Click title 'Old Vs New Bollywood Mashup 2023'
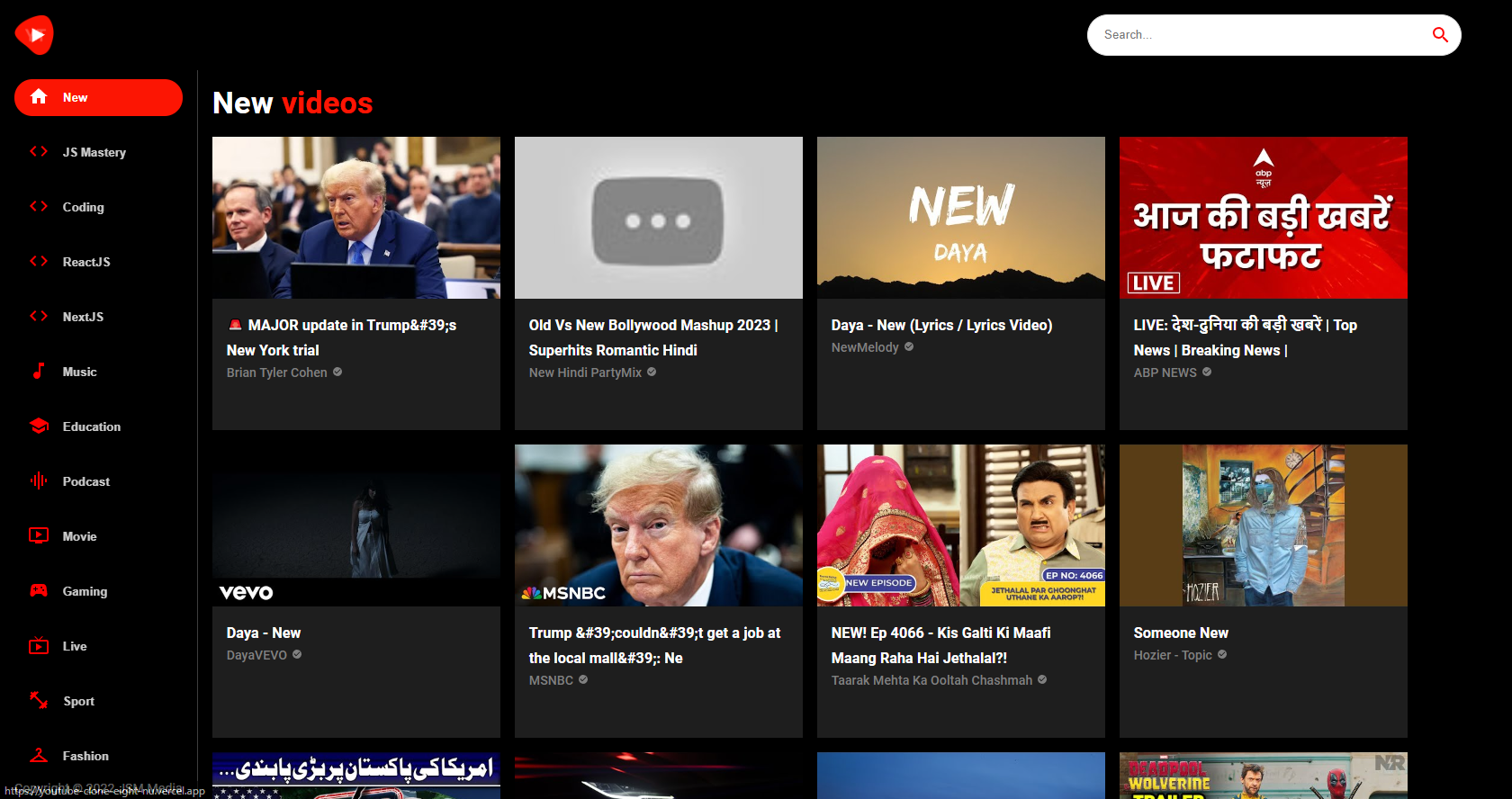The height and width of the screenshot is (799, 1512). point(653,337)
